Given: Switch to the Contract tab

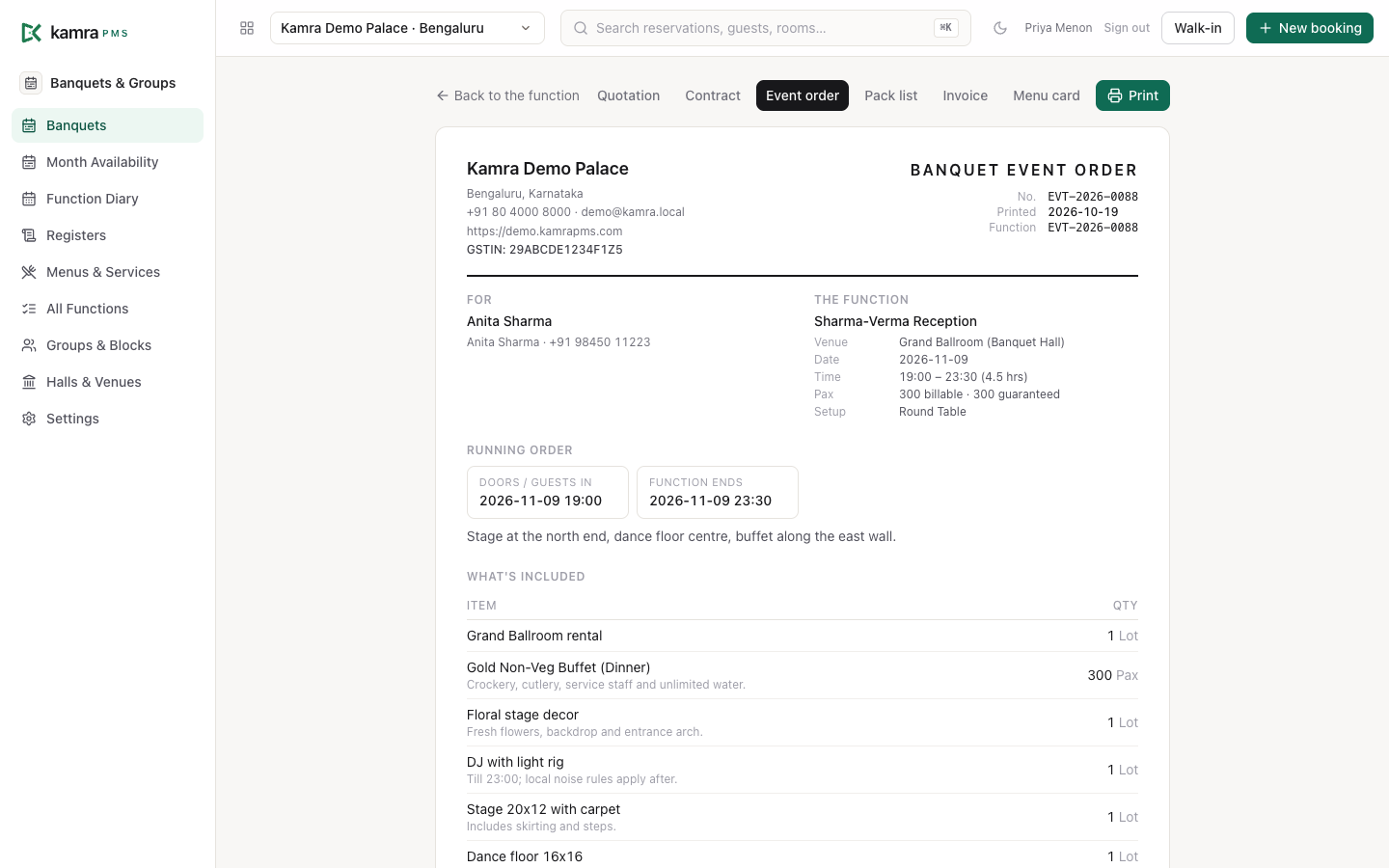Looking at the screenshot, I should (713, 95).
